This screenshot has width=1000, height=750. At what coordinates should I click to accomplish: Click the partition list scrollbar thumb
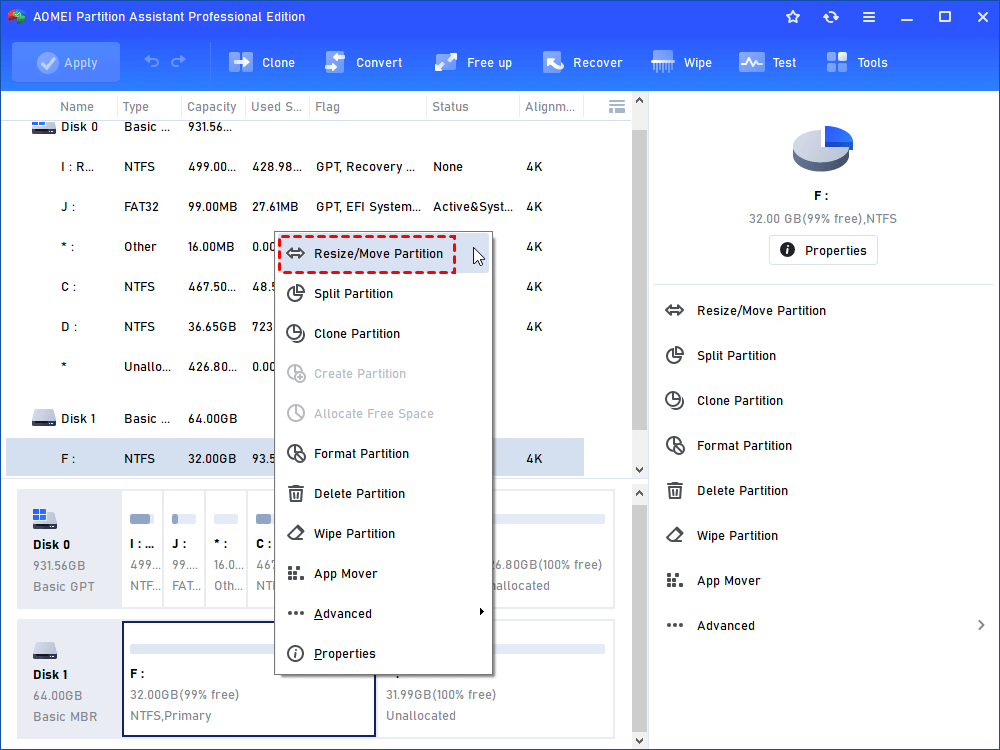coord(640,280)
